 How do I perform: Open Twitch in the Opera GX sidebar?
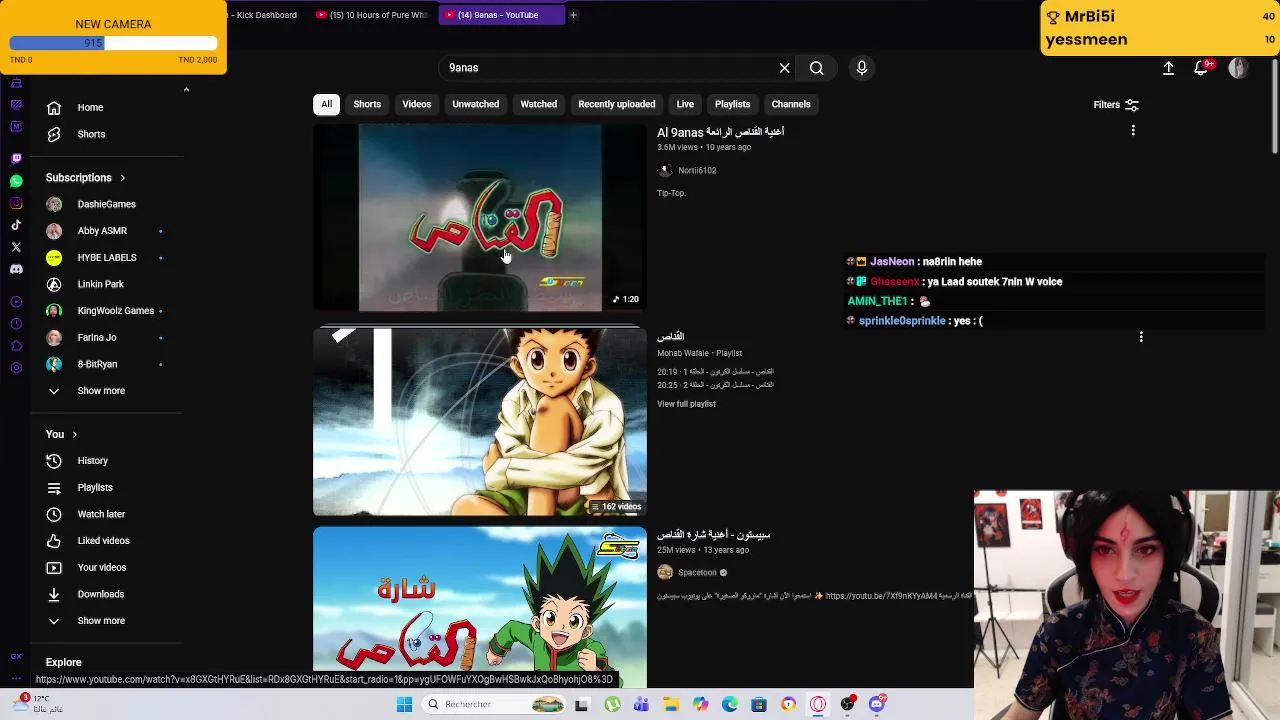point(16,158)
